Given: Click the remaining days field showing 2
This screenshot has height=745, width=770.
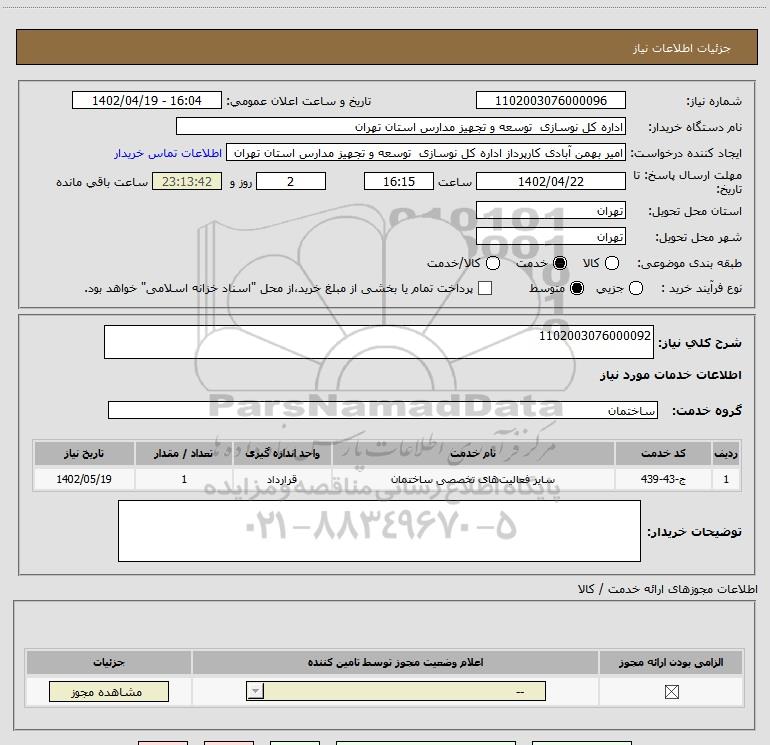Looking at the screenshot, I should tap(291, 181).
